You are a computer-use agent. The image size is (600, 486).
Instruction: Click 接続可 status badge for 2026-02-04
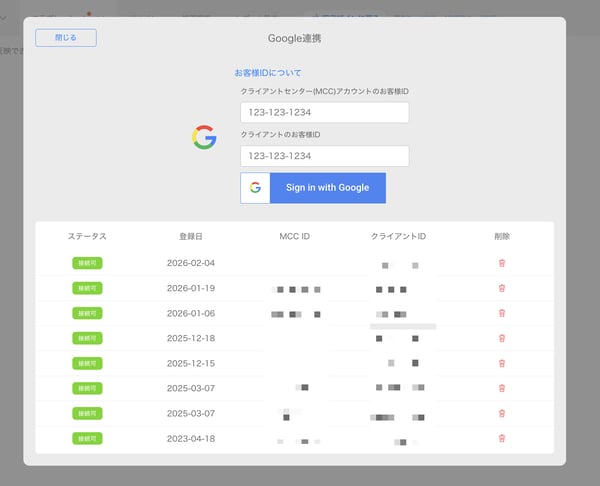87,263
